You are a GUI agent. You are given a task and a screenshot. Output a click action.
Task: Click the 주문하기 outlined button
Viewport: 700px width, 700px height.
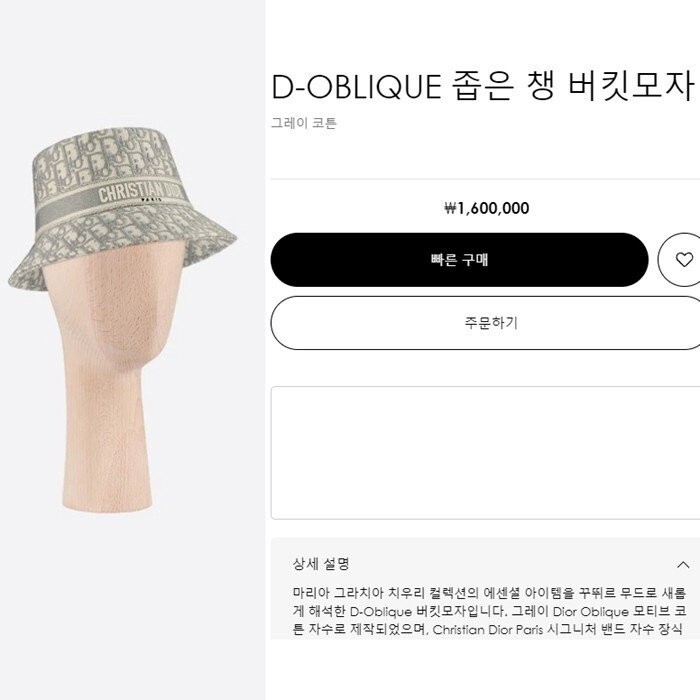[485, 323]
